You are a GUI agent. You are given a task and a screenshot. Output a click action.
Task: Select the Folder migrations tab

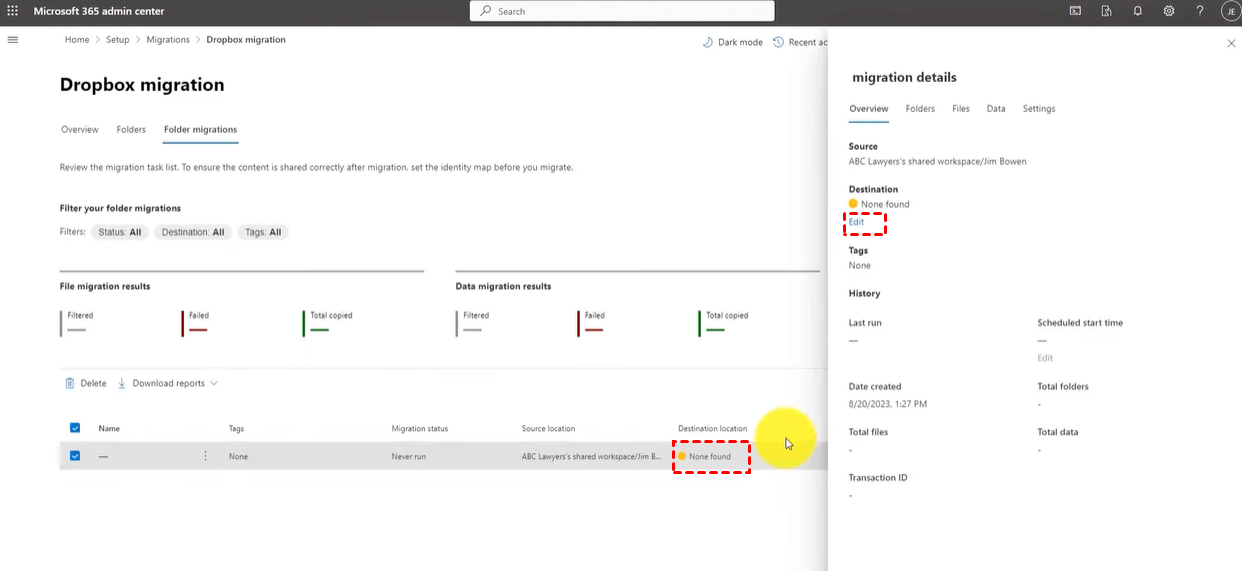click(201, 129)
